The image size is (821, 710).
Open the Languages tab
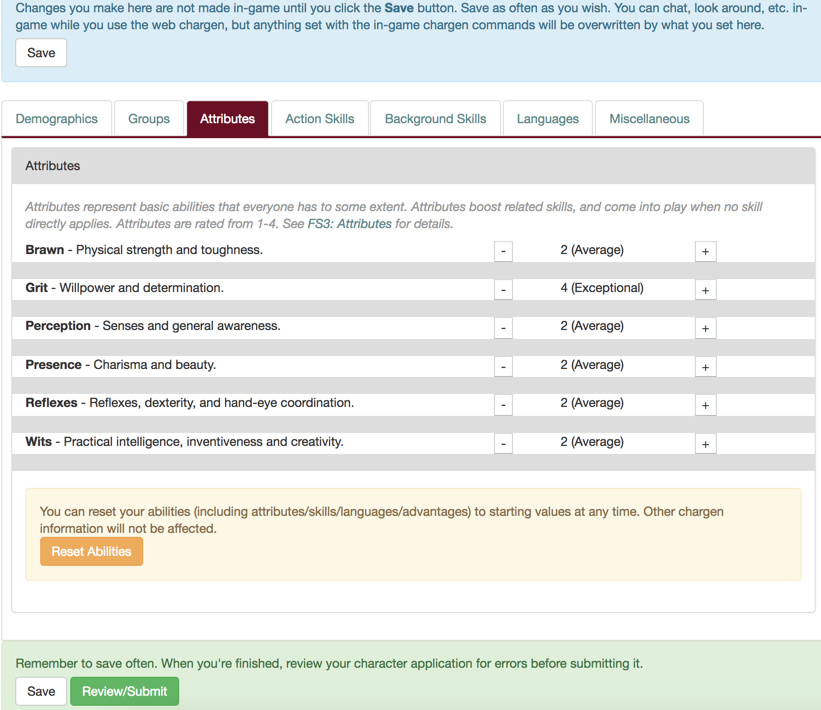pyautogui.click(x=547, y=119)
